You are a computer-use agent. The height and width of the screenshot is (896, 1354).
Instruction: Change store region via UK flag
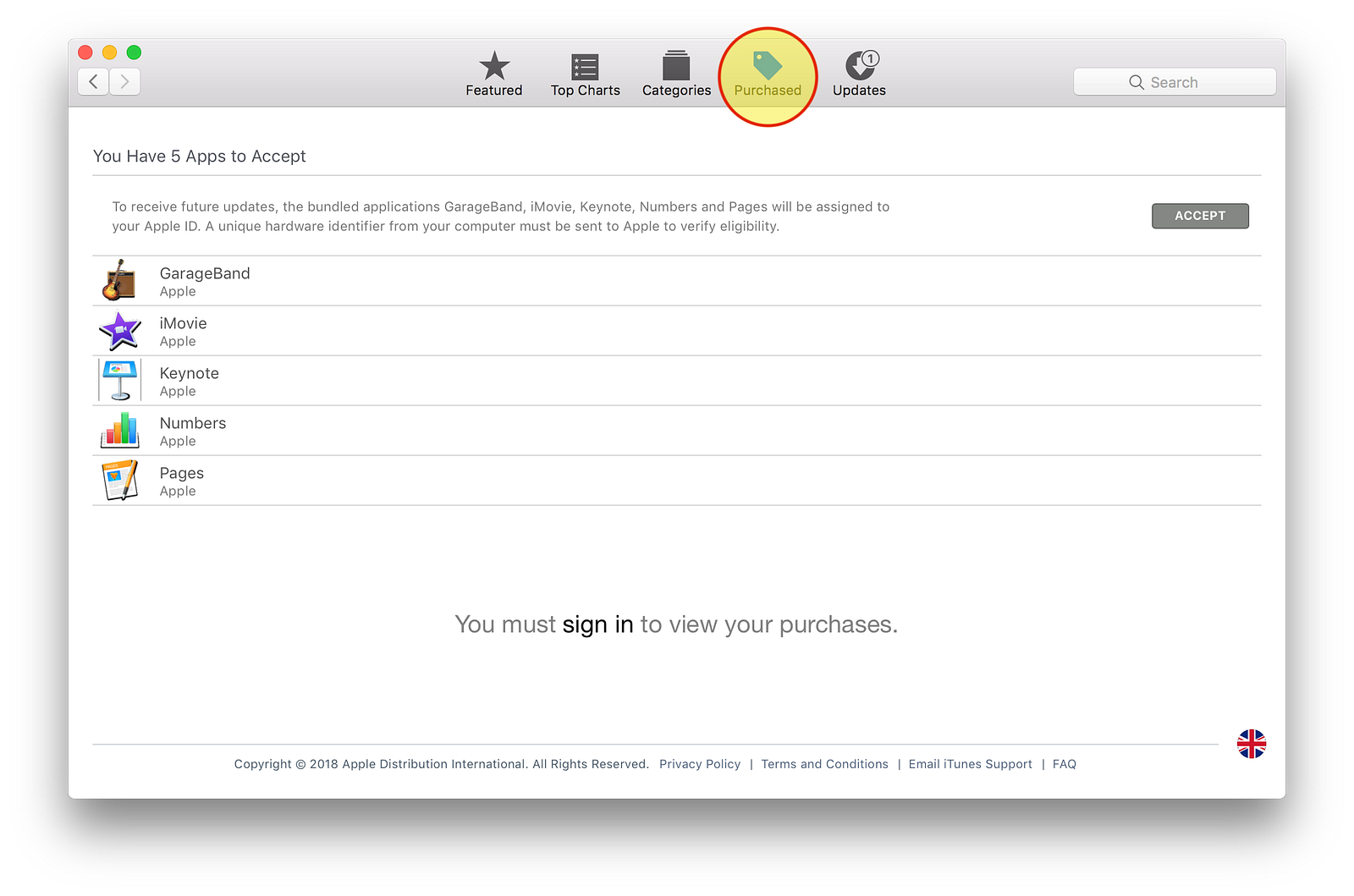[x=1252, y=745]
